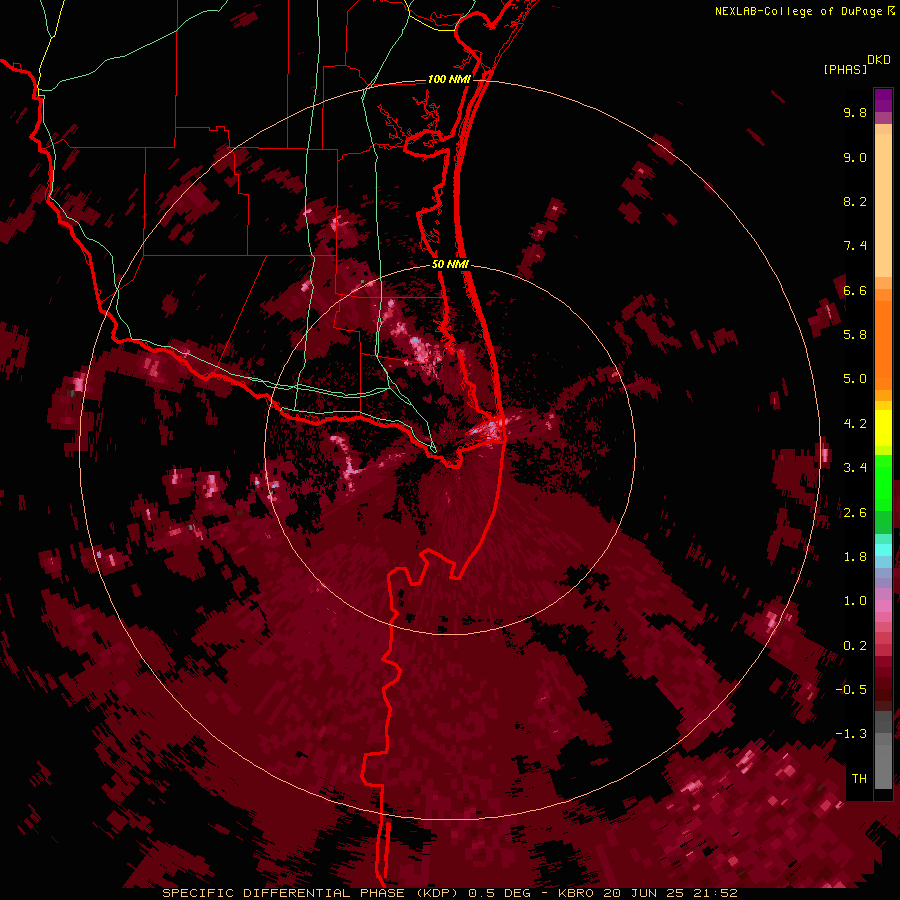
Task: Click the 6.6 value on the color scale
Action: pyautogui.click(x=855, y=290)
